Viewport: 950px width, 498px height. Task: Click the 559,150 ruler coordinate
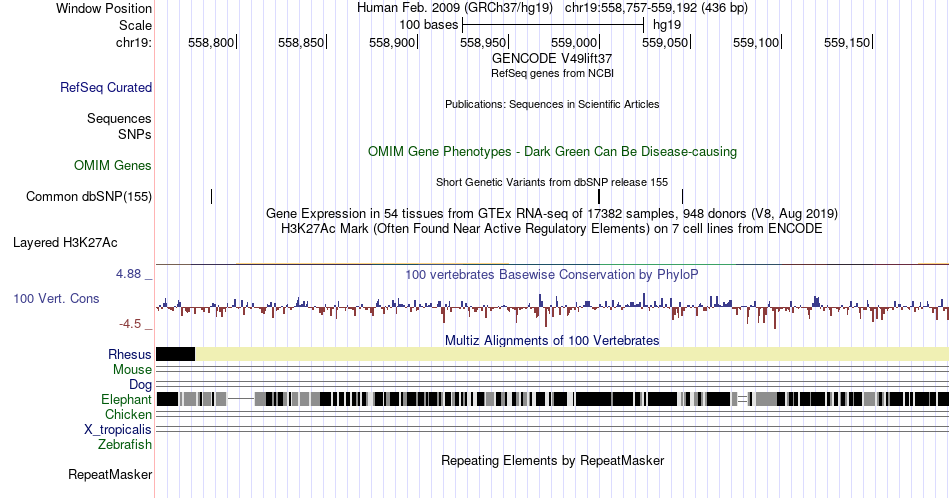click(x=847, y=42)
